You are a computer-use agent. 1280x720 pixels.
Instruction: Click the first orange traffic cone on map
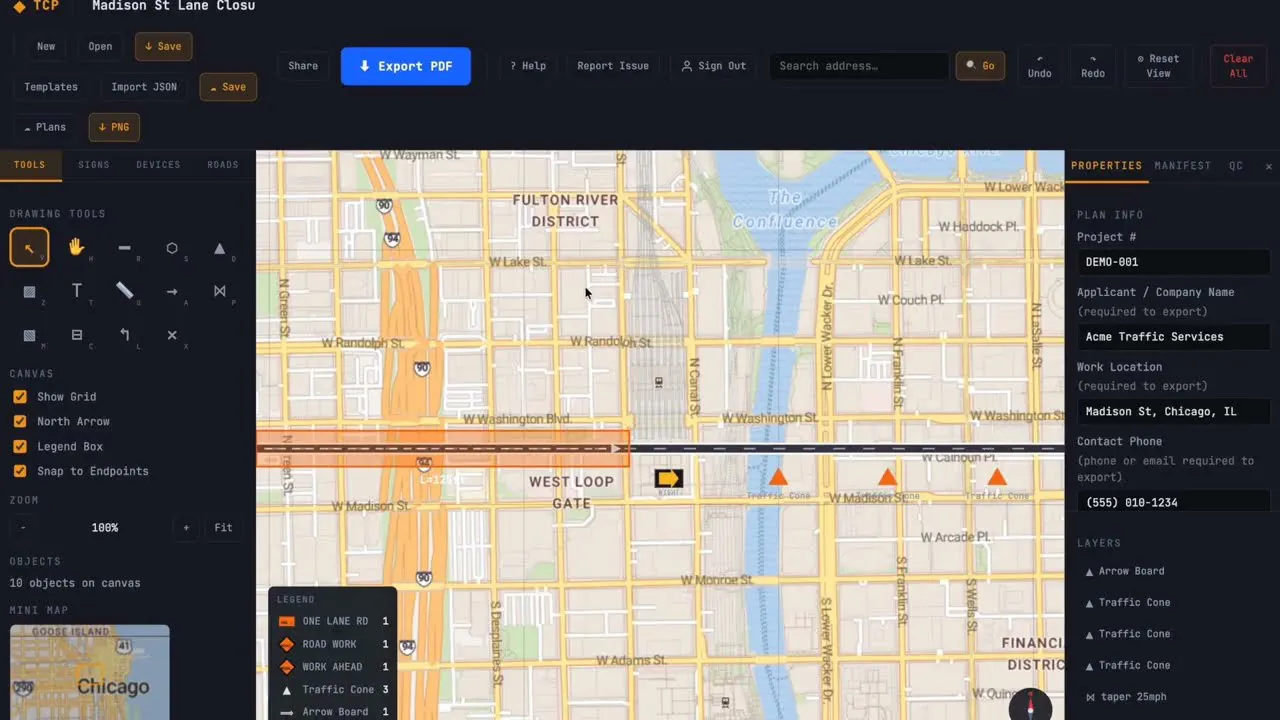pyautogui.click(x=778, y=476)
